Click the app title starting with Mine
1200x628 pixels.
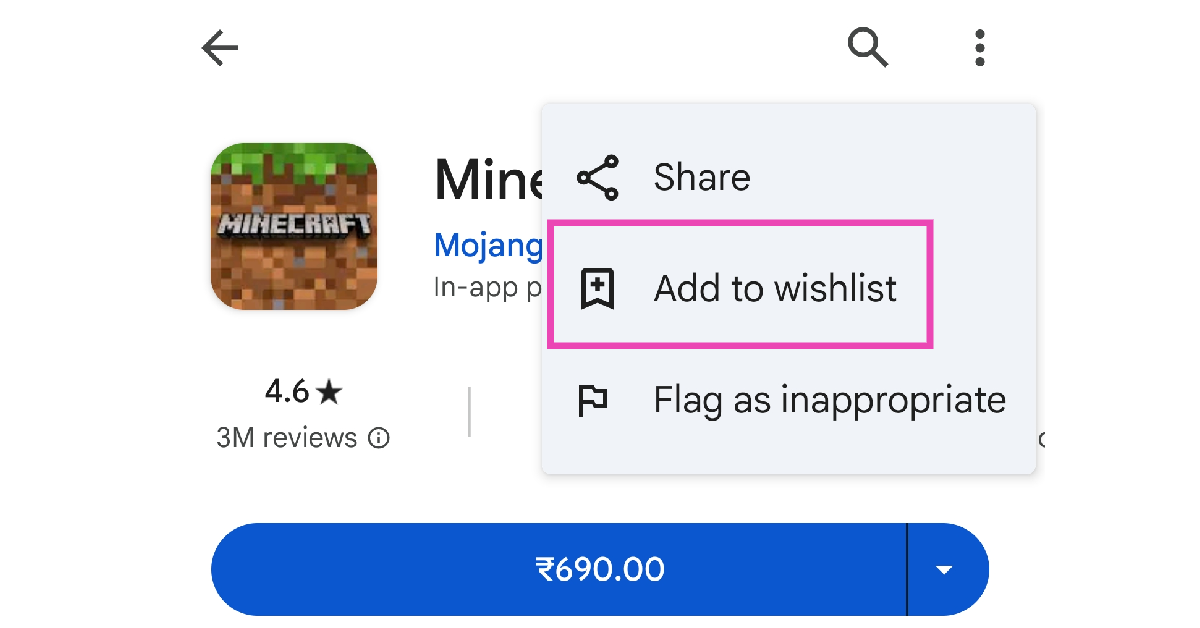pos(488,180)
